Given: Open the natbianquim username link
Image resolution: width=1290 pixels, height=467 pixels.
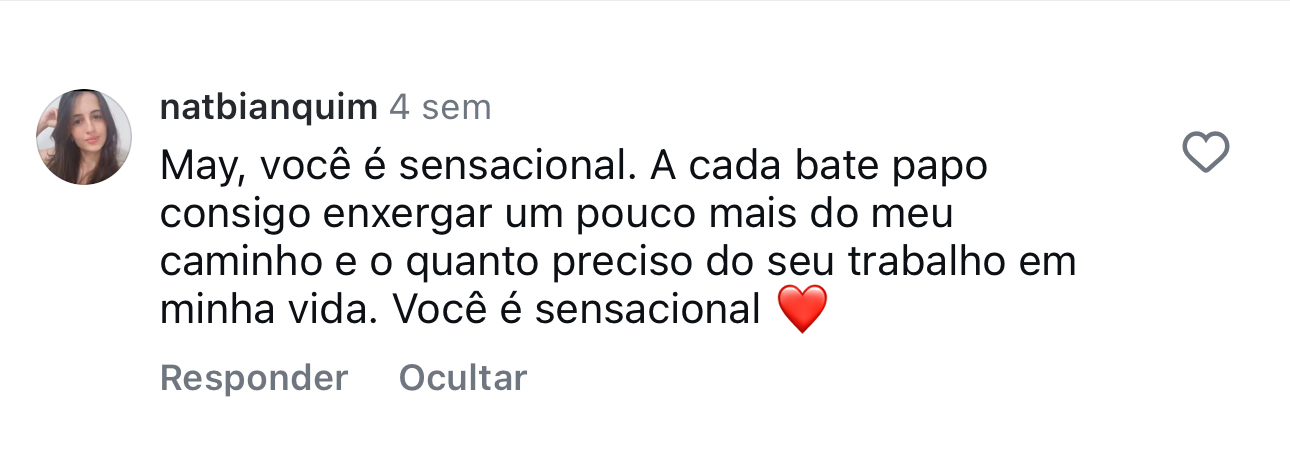Looking at the screenshot, I should coord(268,108).
